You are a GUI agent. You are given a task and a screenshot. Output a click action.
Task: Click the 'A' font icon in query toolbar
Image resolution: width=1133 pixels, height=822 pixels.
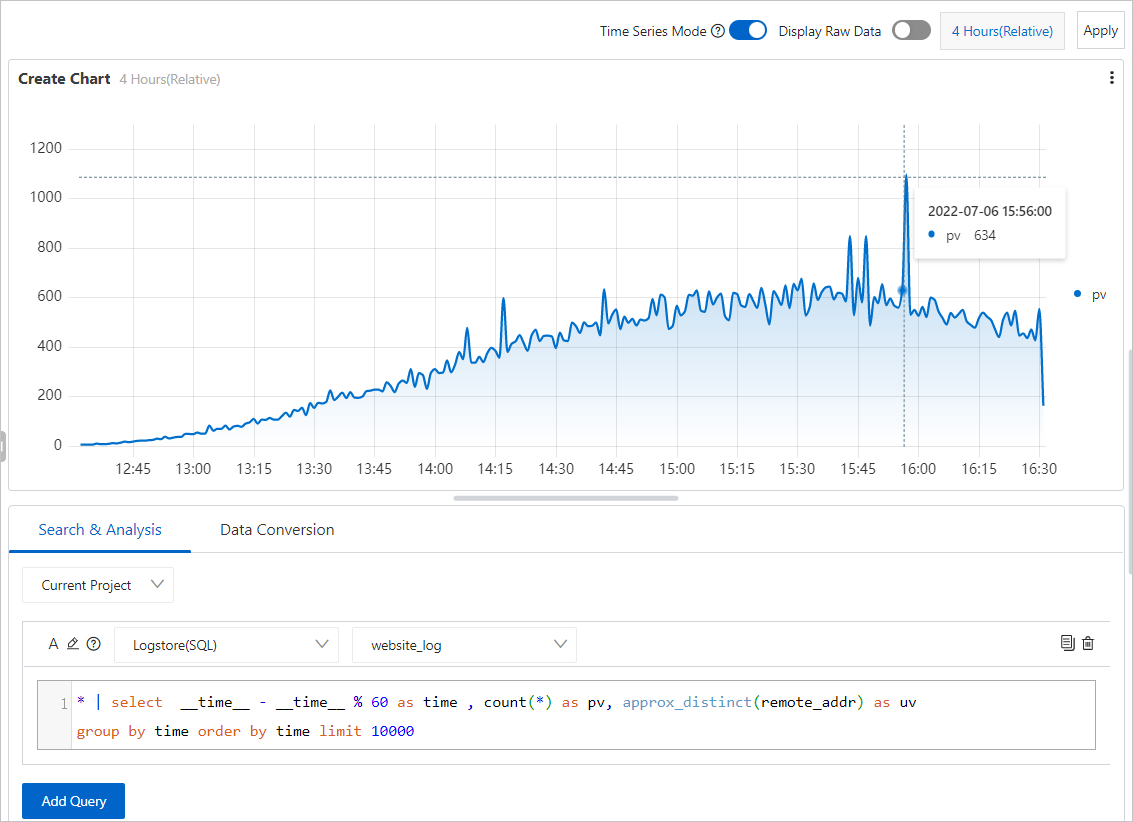(54, 643)
